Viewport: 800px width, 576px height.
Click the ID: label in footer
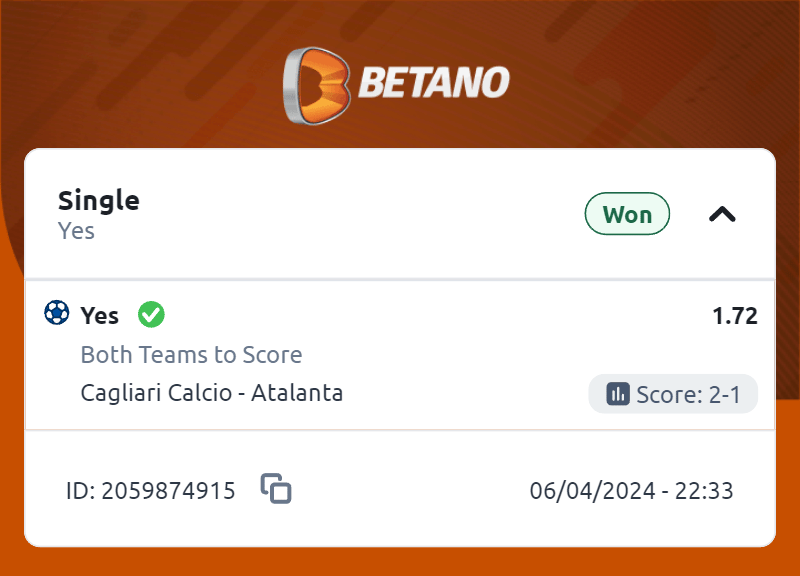tap(80, 491)
